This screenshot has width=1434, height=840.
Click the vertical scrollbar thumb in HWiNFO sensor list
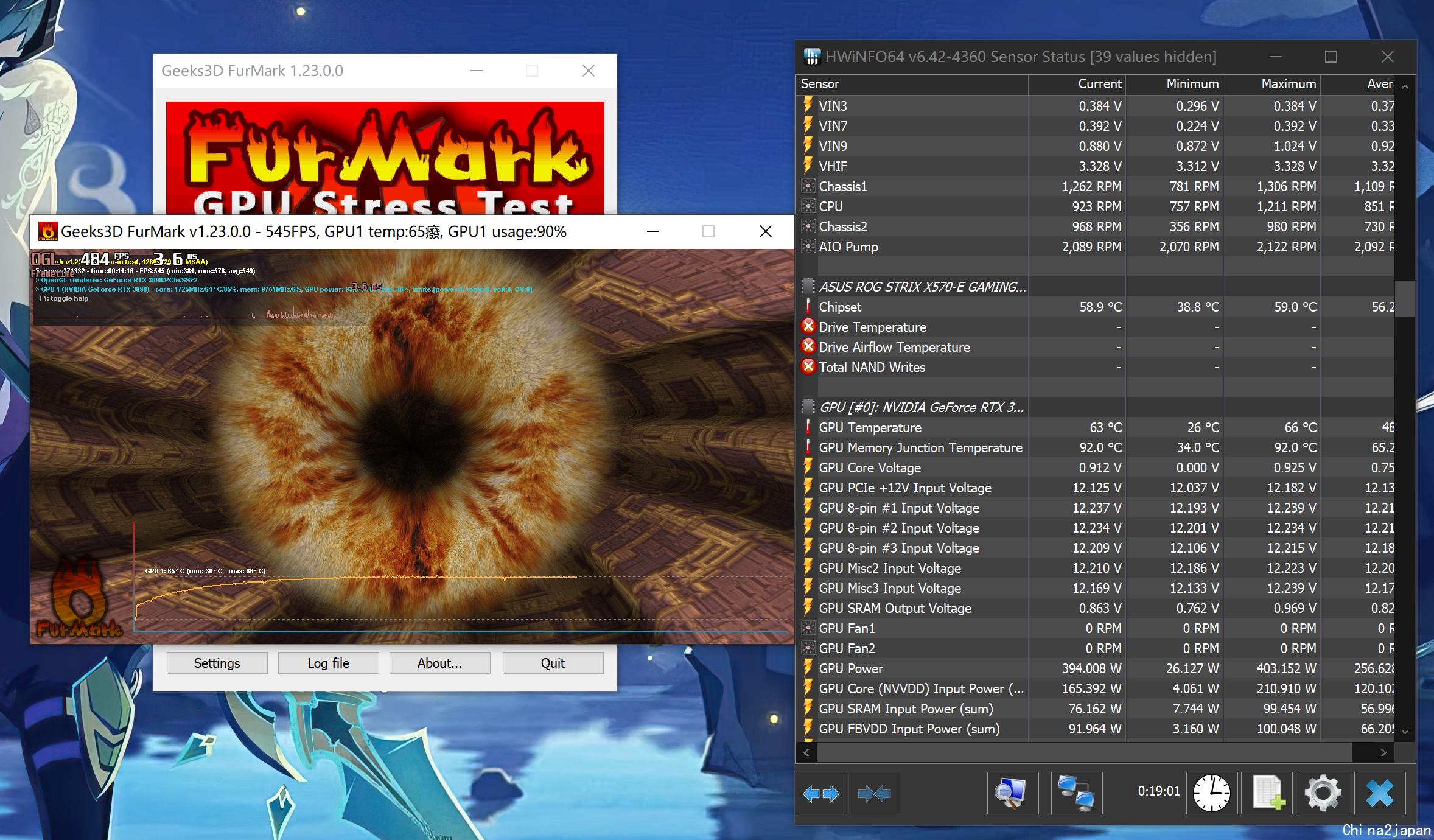click(x=1405, y=298)
